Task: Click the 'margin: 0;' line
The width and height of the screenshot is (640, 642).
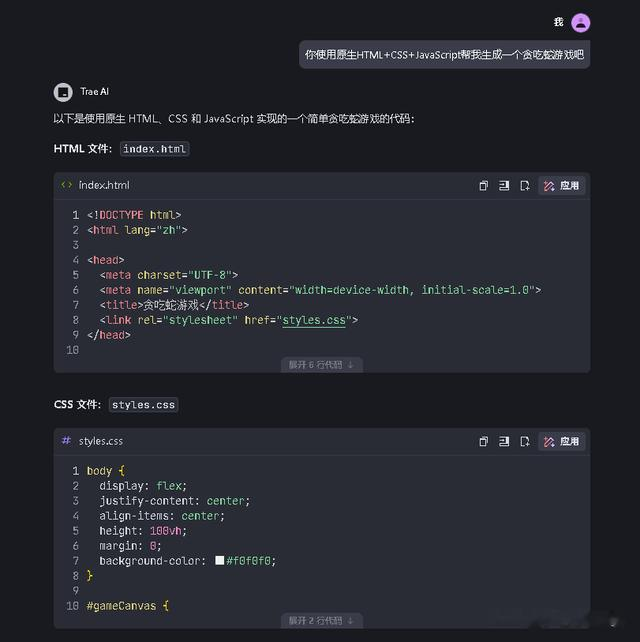Action: click(130, 546)
